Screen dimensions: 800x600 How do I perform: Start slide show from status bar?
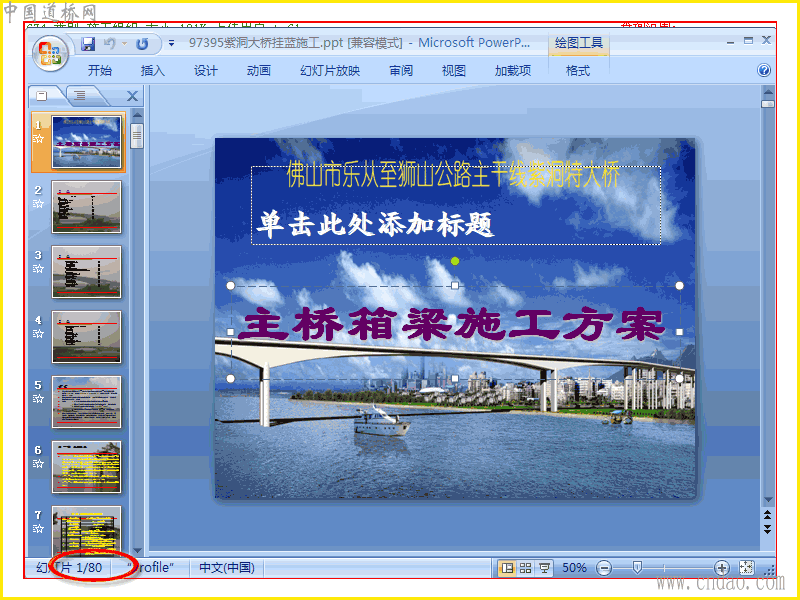click(x=544, y=568)
